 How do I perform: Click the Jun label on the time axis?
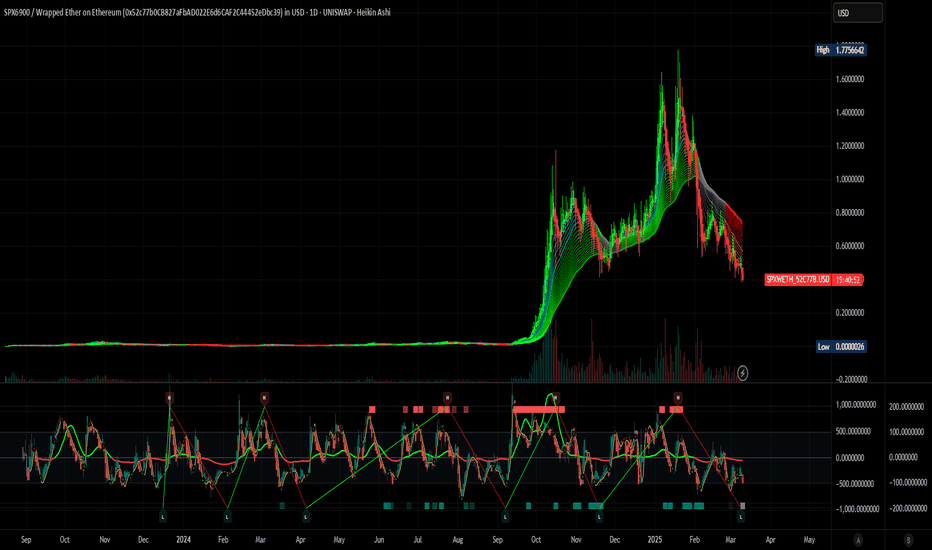tap(379, 540)
